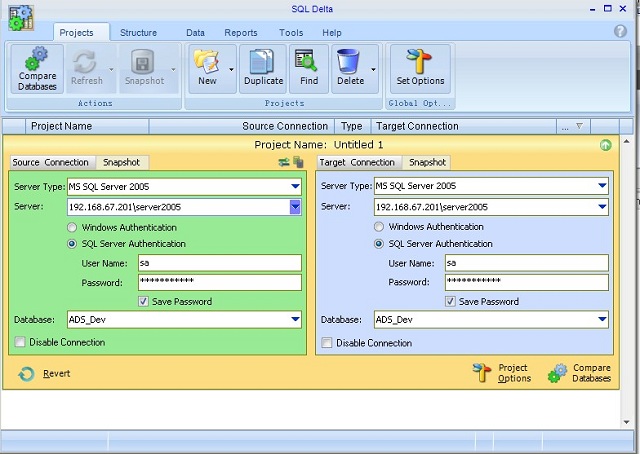The height and width of the screenshot is (454, 640).
Task: Click the Revert link text
Action: pos(57,374)
